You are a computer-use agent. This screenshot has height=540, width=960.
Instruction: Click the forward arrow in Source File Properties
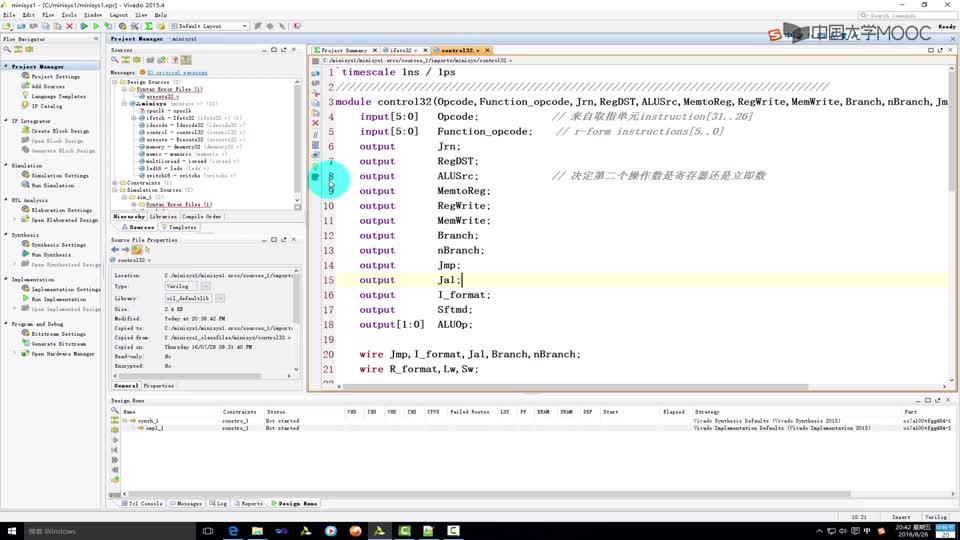[126, 250]
